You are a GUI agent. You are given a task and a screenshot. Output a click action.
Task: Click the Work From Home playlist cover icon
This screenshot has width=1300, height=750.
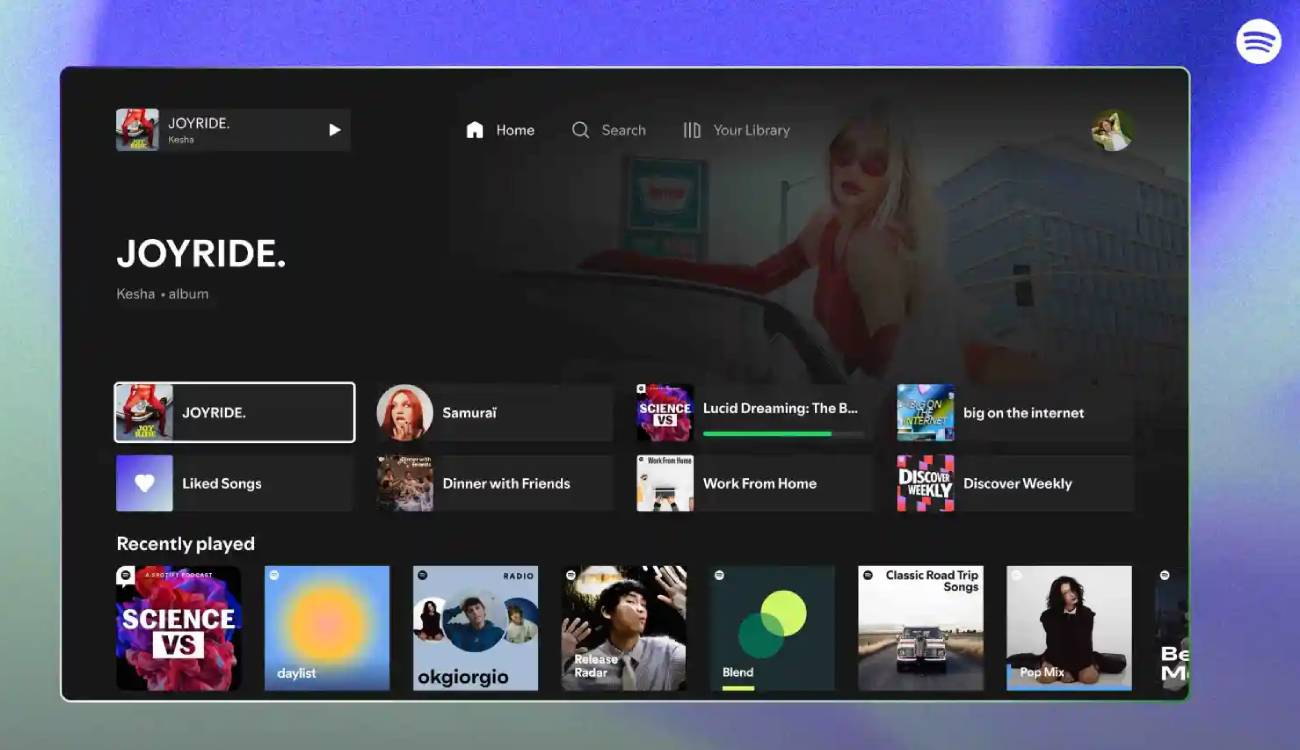pyautogui.click(x=665, y=483)
